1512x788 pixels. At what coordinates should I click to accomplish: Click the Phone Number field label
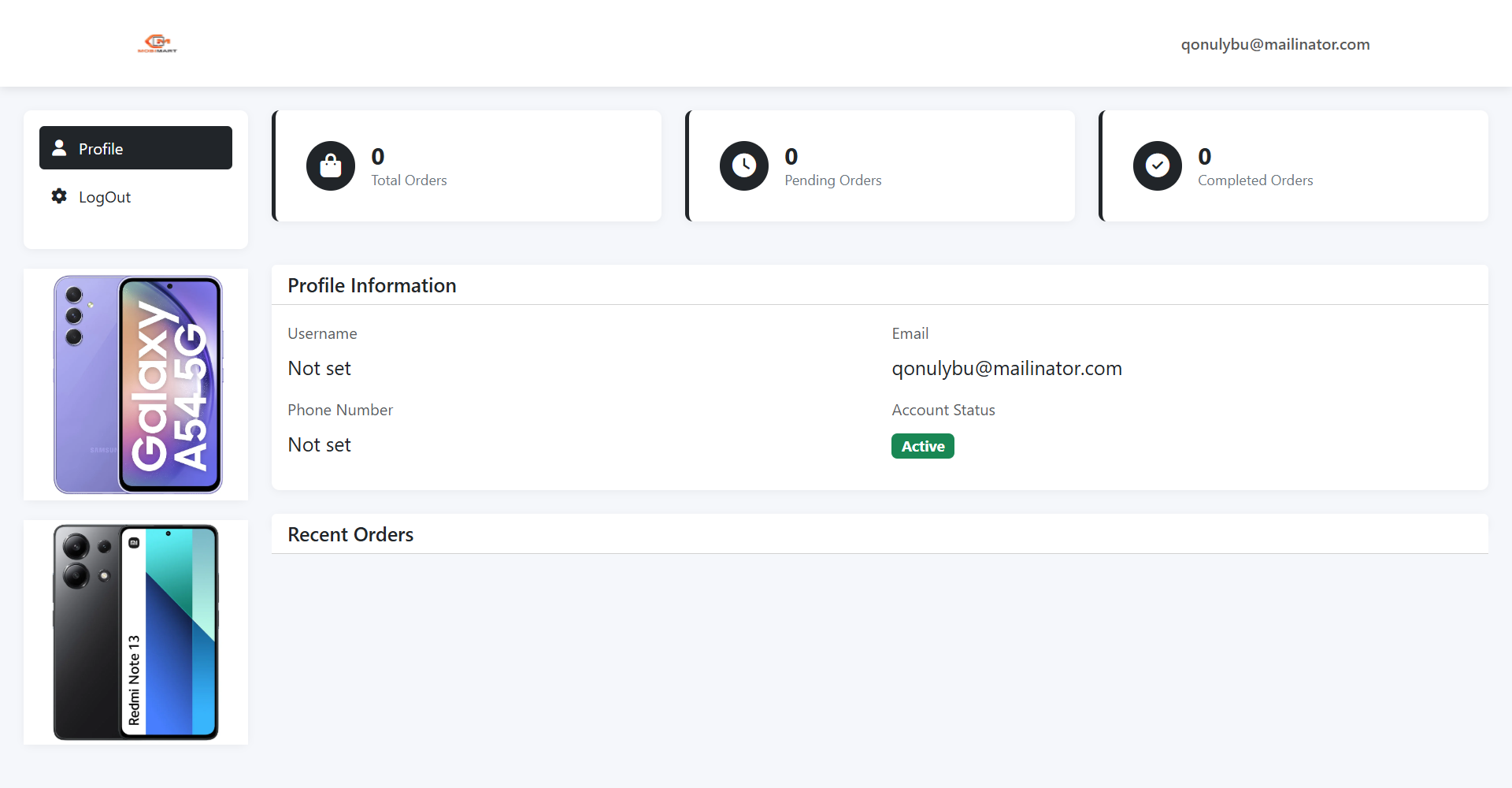(340, 410)
